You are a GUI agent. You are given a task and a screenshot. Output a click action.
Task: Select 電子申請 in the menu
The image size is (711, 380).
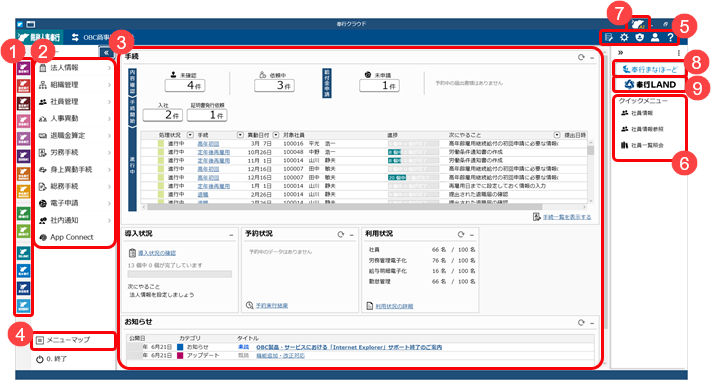point(75,203)
